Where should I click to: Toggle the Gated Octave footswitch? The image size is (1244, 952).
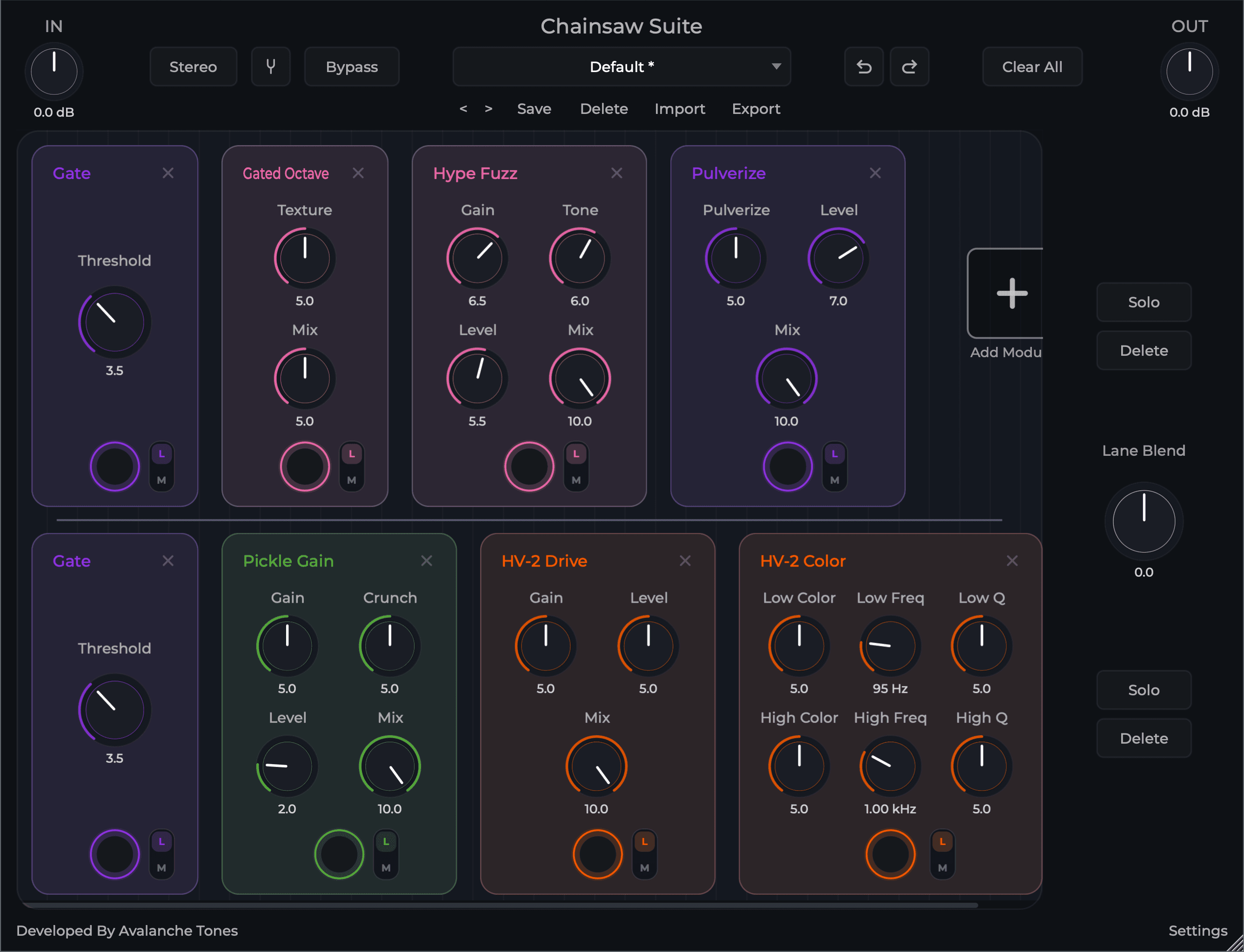305,466
